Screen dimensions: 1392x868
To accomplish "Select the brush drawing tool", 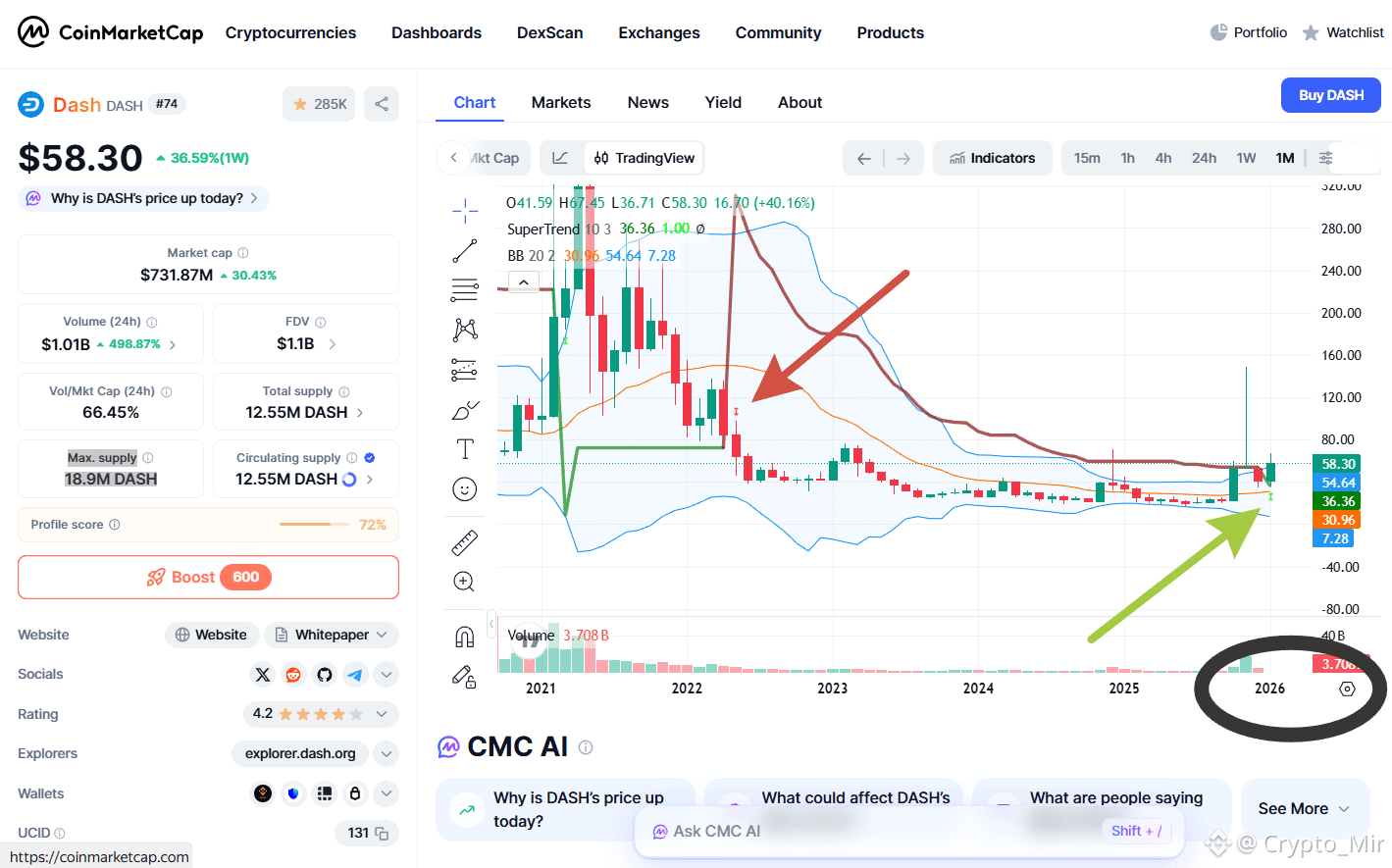I will coord(465,410).
